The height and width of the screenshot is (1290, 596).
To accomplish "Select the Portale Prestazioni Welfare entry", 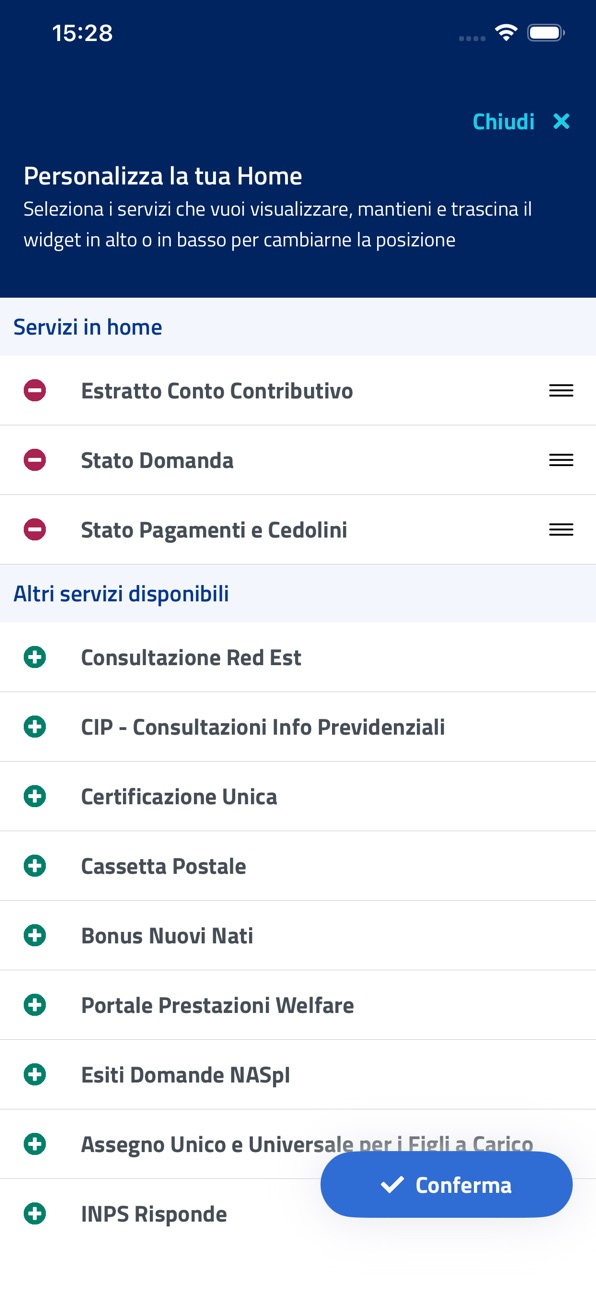I will click(x=298, y=1005).
